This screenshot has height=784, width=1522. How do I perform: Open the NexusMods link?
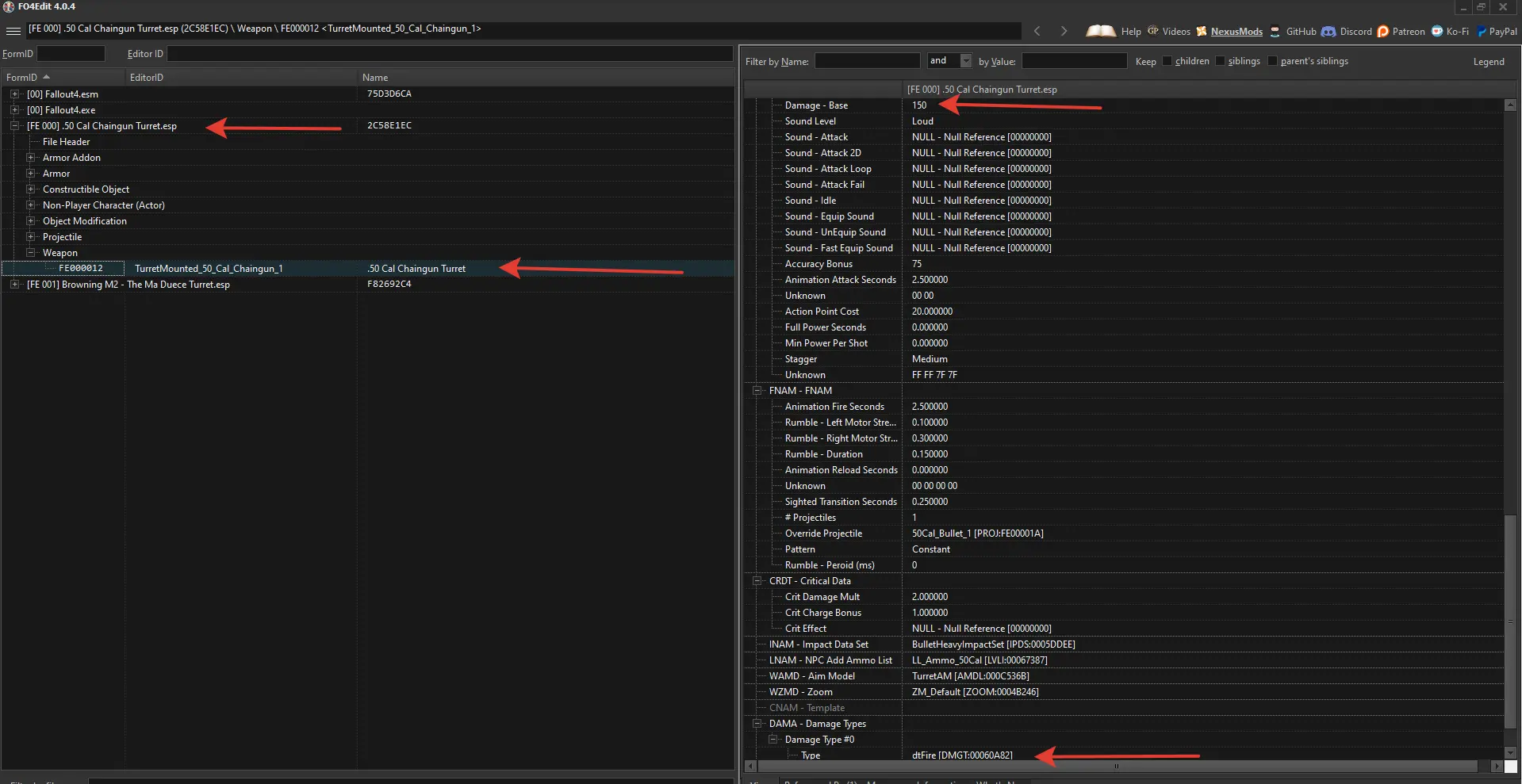click(1236, 32)
